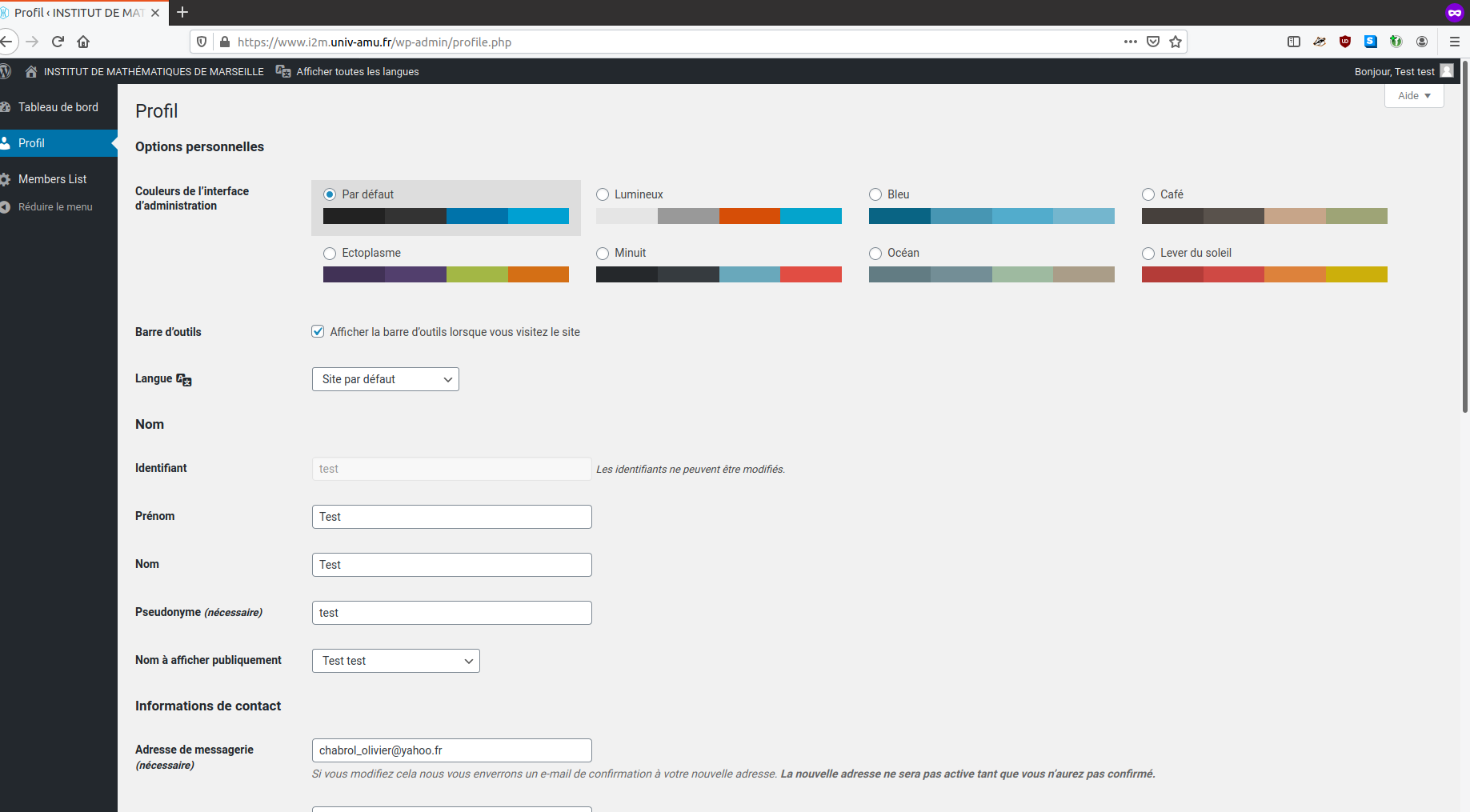Toggle Afficher la barre d'outils checkbox
Image resolution: width=1470 pixels, height=812 pixels.
318,331
